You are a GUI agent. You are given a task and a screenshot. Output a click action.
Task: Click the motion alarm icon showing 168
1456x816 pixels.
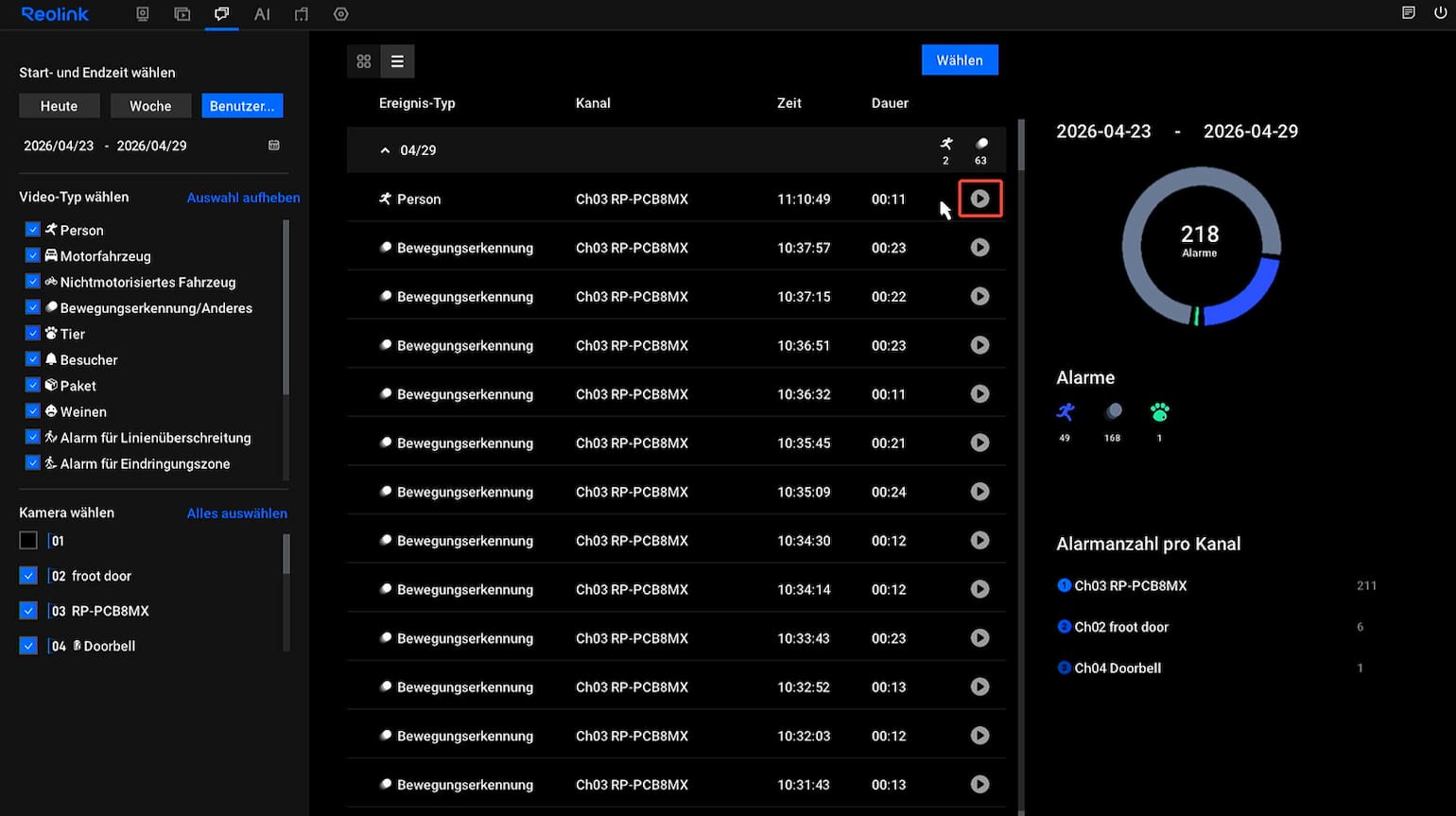[1113, 411]
